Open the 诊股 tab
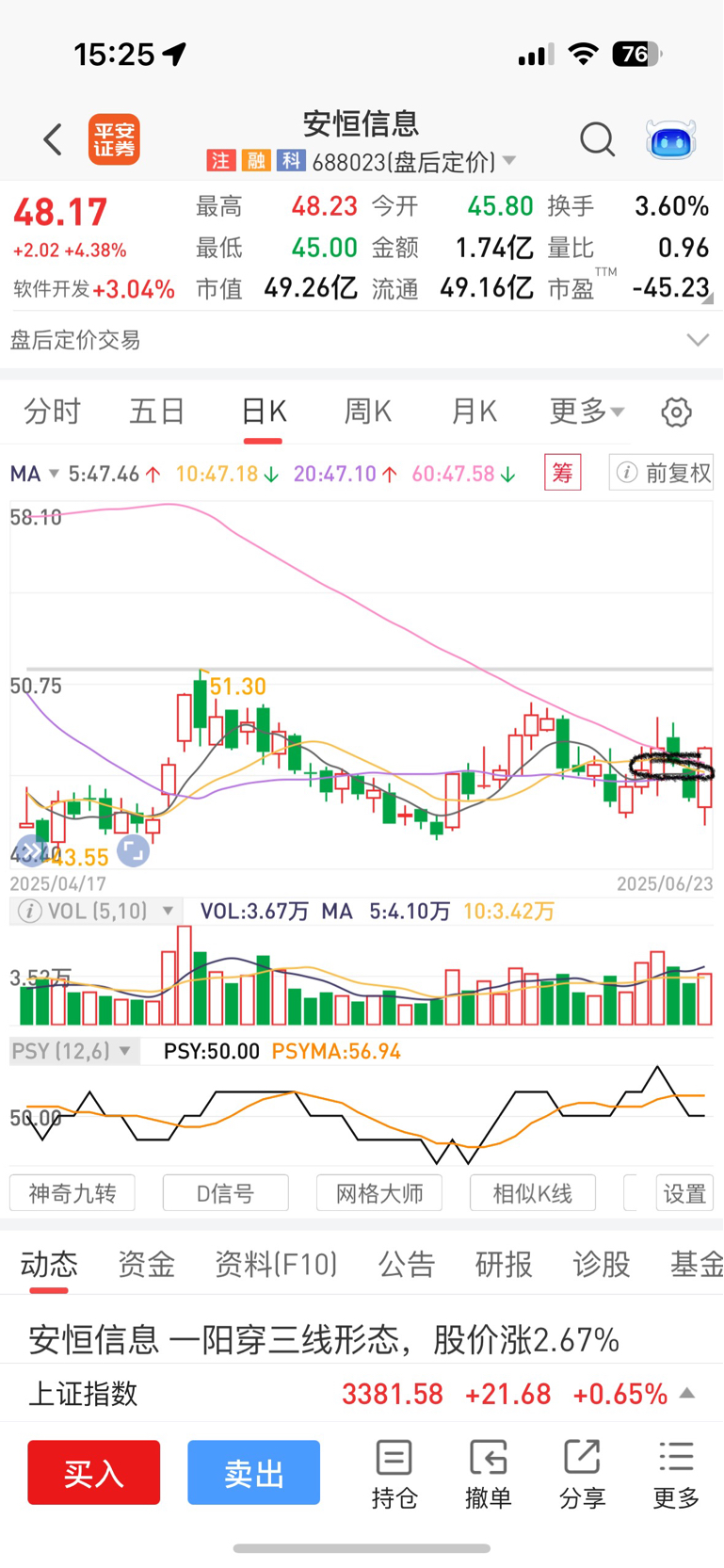Screen dimensions: 724x1568 [602, 1264]
